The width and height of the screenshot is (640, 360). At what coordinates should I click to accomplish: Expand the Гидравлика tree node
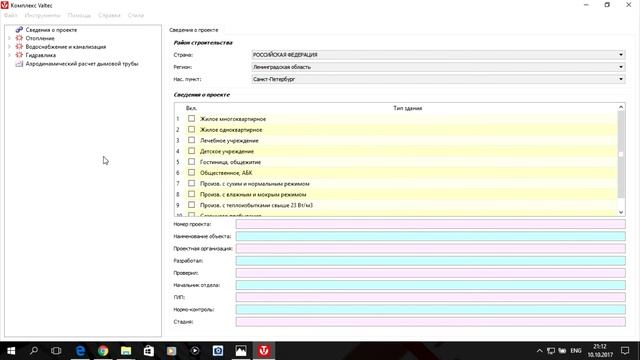click(x=9, y=55)
